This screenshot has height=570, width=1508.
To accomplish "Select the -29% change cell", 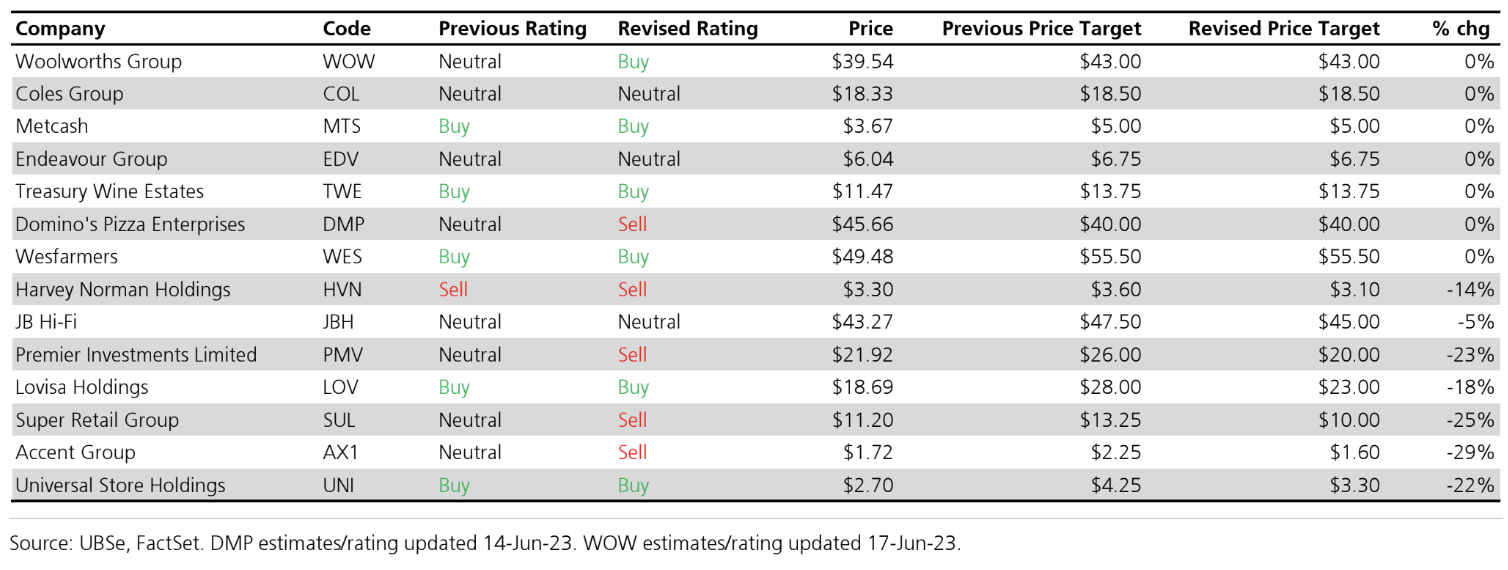I will (1470, 452).
